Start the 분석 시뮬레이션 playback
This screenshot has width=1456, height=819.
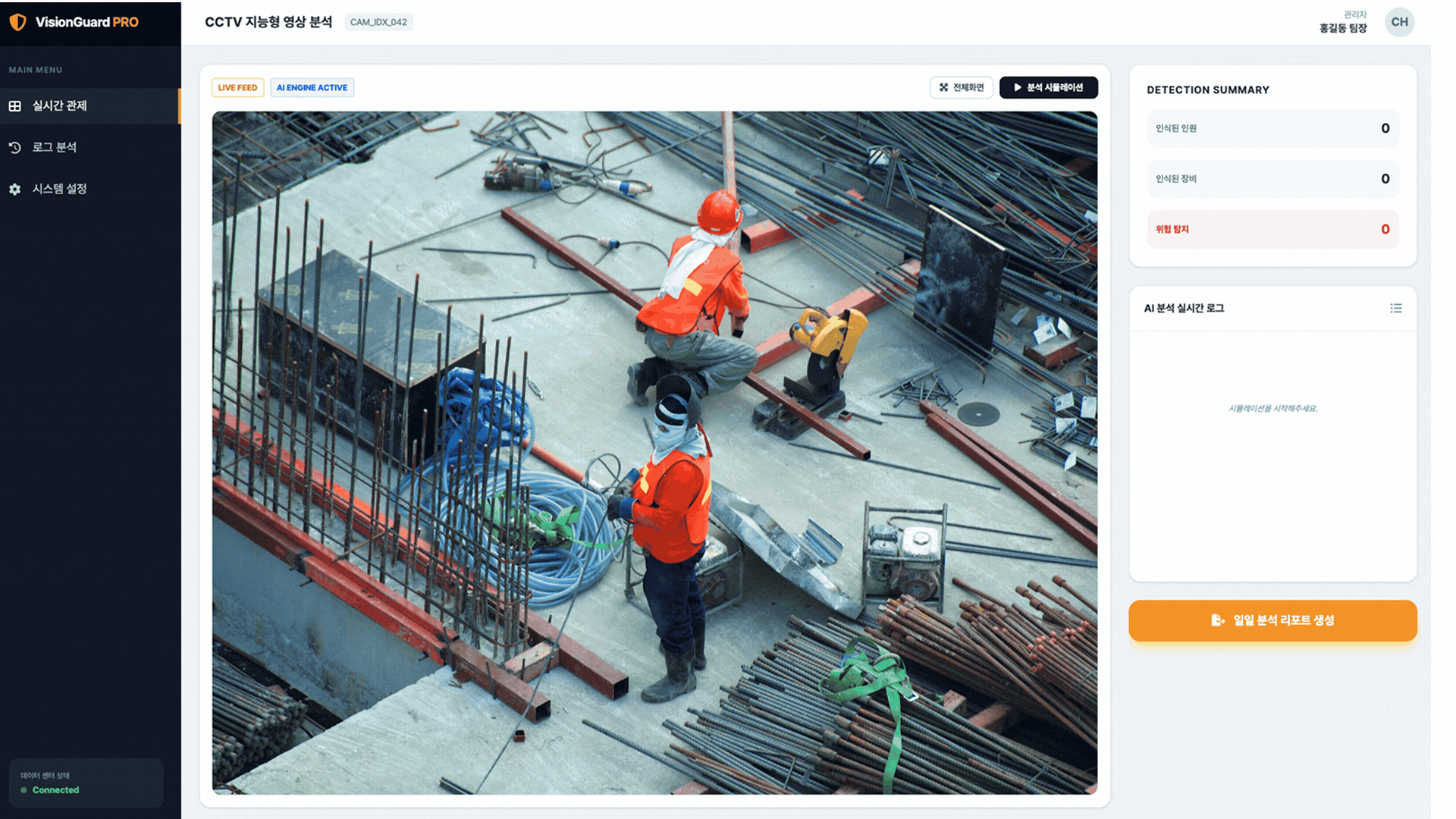pyautogui.click(x=1048, y=87)
